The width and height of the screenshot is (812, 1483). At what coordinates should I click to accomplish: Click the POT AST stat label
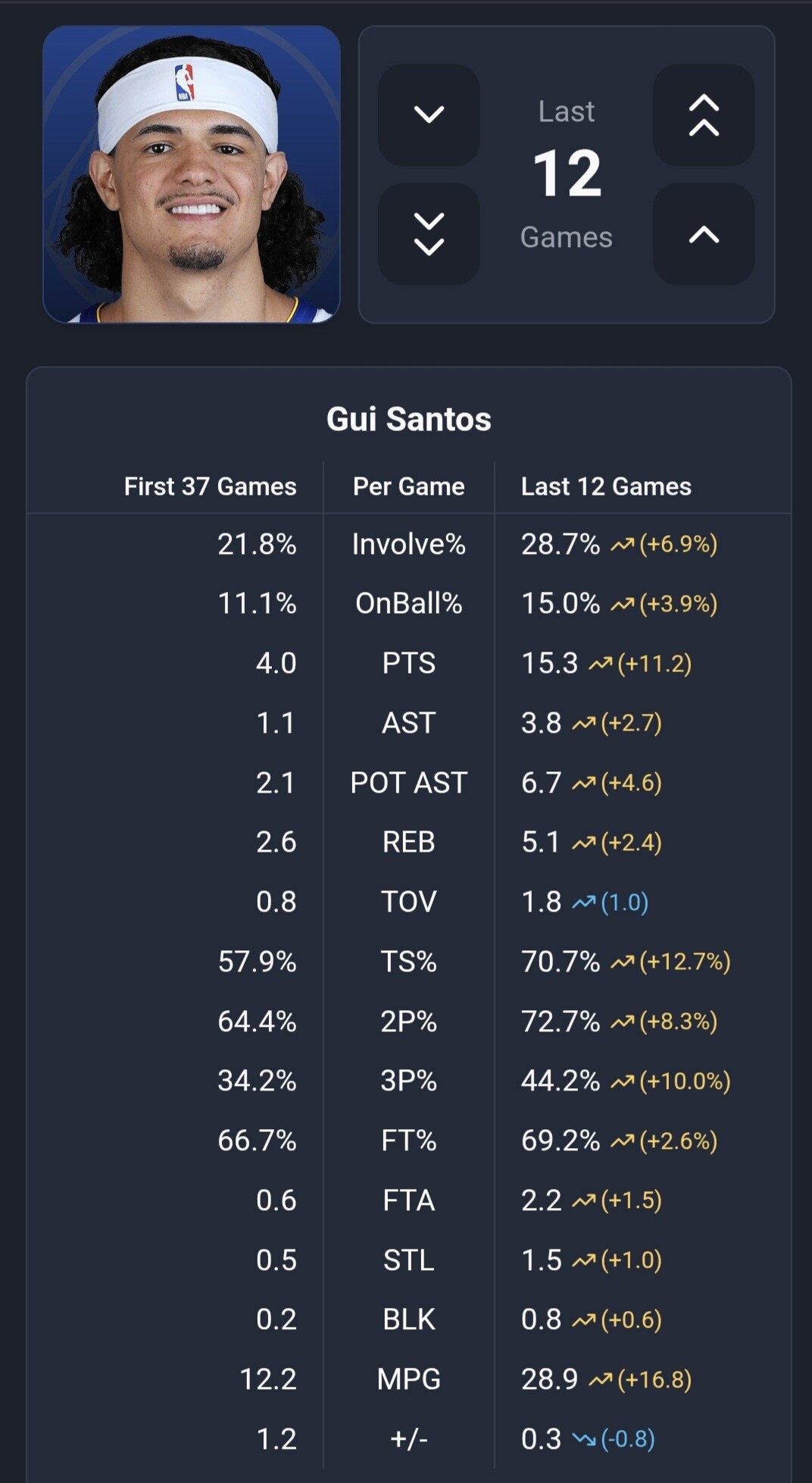pyautogui.click(x=408, y=783)
